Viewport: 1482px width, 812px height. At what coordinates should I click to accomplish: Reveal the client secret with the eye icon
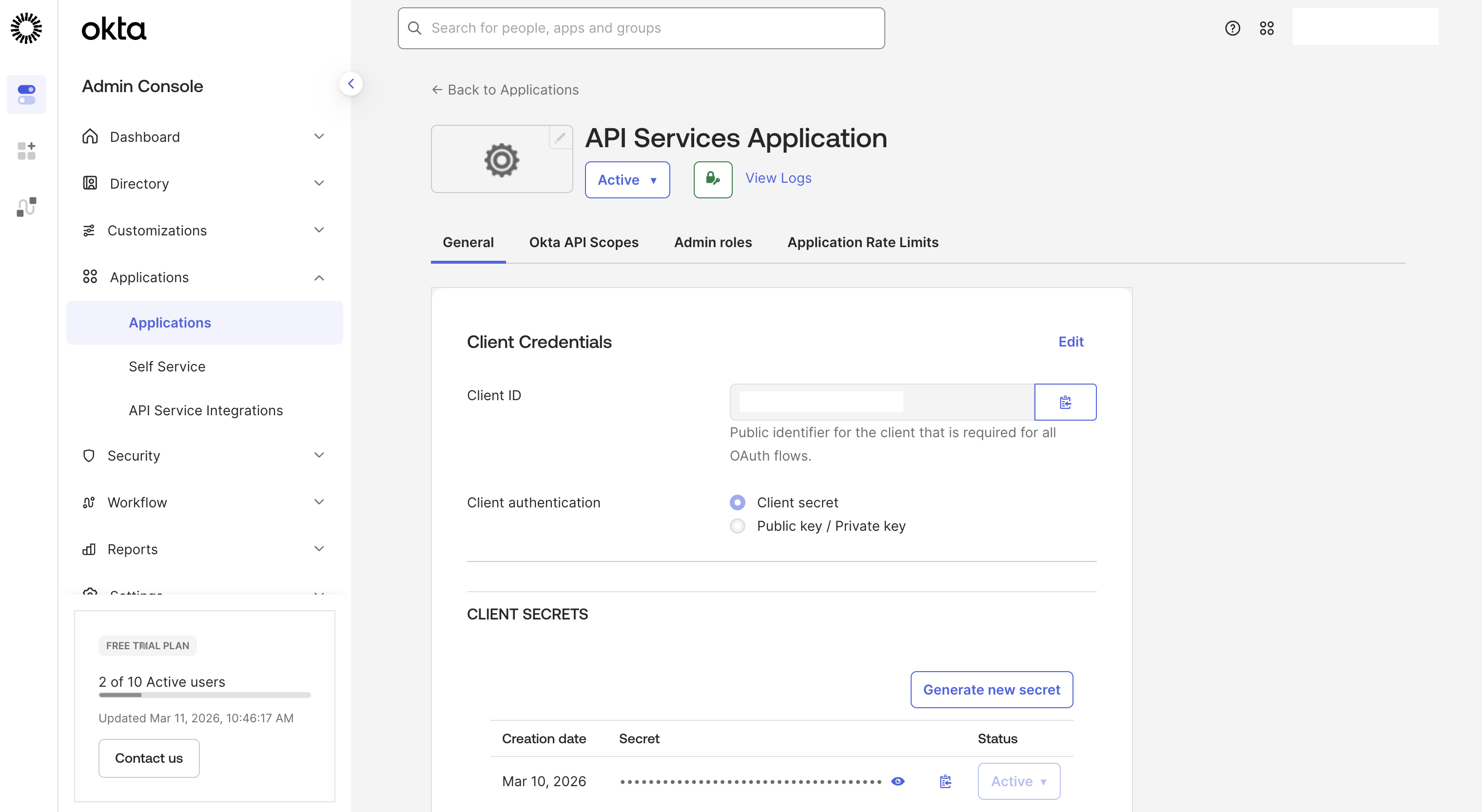[x=897, y=781]
